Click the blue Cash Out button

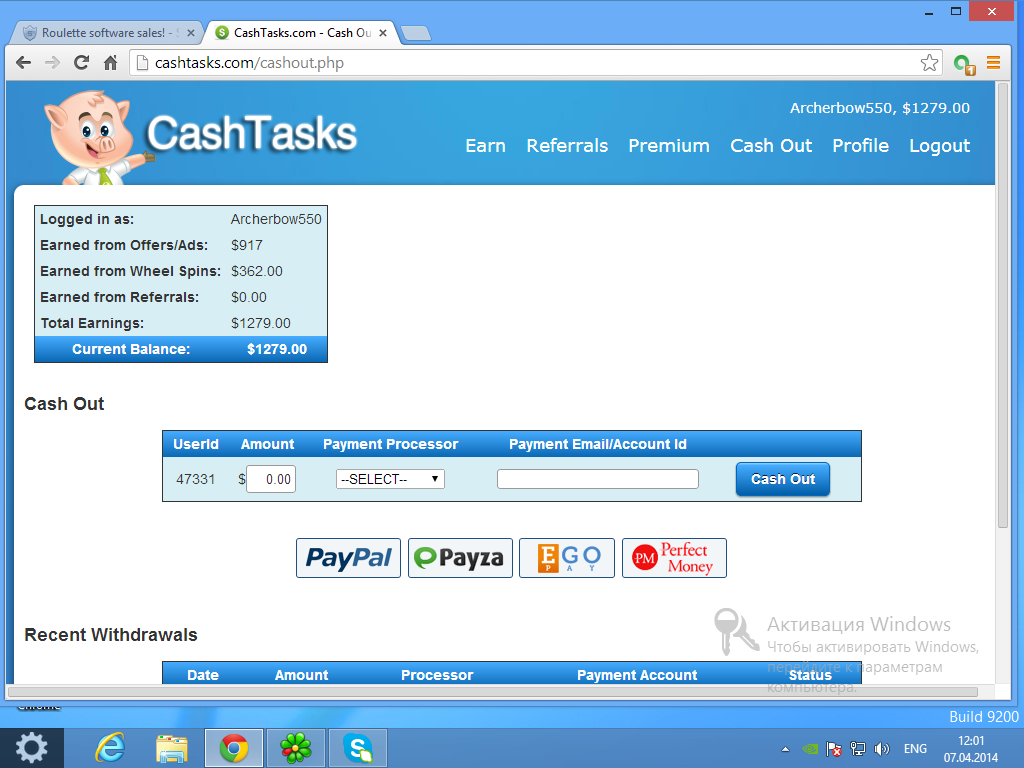pos(782,479)
